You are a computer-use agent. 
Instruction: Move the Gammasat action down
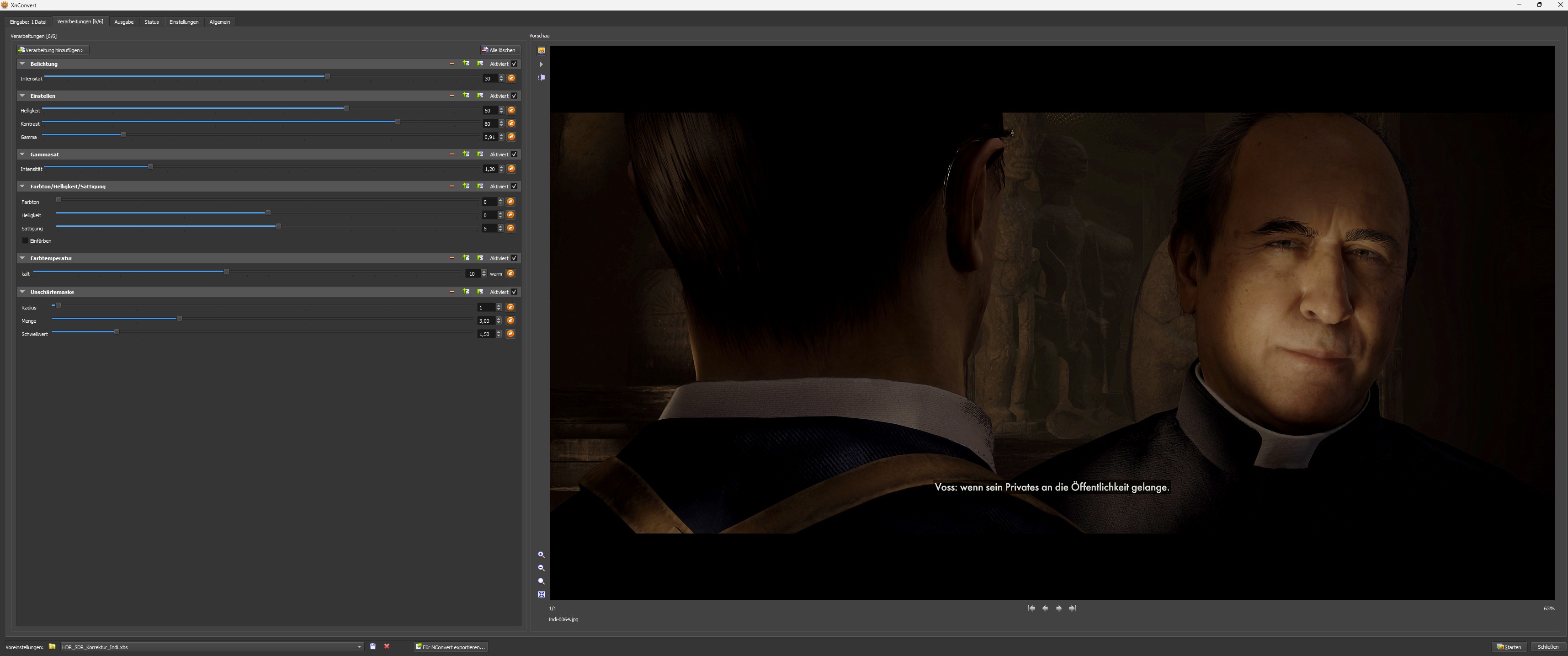[480, 154]
